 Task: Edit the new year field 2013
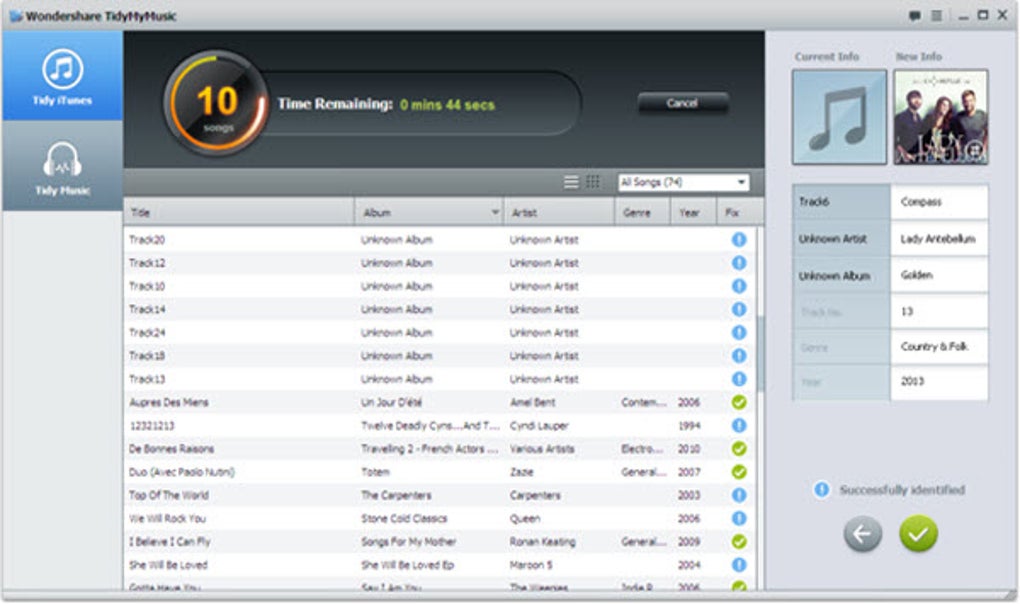[x=939, y=382]
